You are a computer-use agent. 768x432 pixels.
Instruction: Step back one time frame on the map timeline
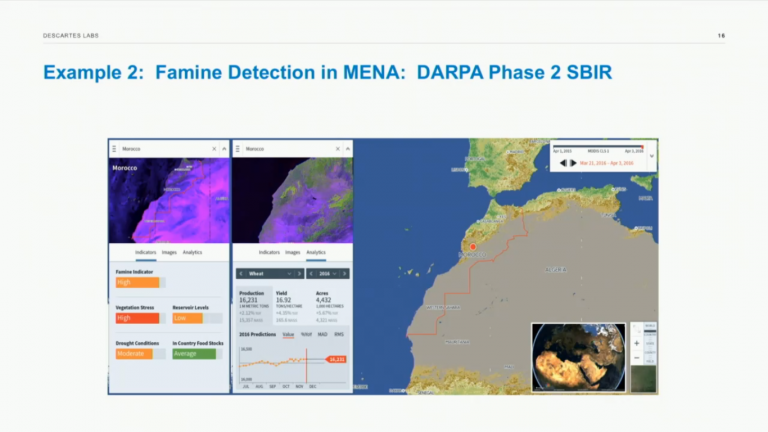(563, 163)
